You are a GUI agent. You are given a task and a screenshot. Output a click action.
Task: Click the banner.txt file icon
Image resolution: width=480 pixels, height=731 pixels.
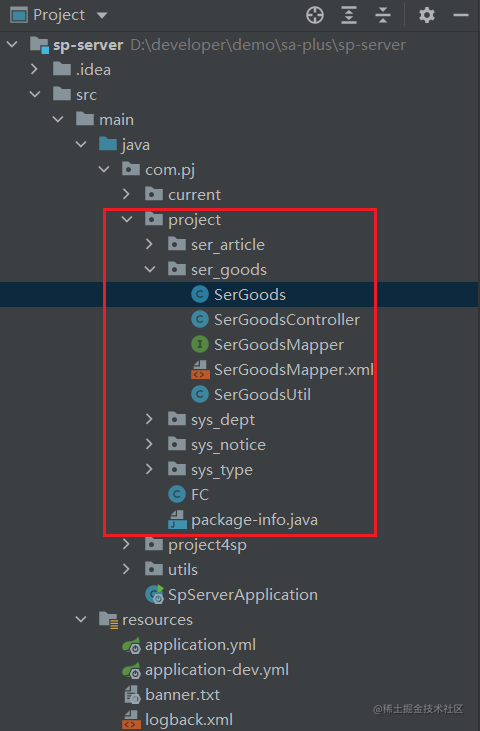click(132, 695)
